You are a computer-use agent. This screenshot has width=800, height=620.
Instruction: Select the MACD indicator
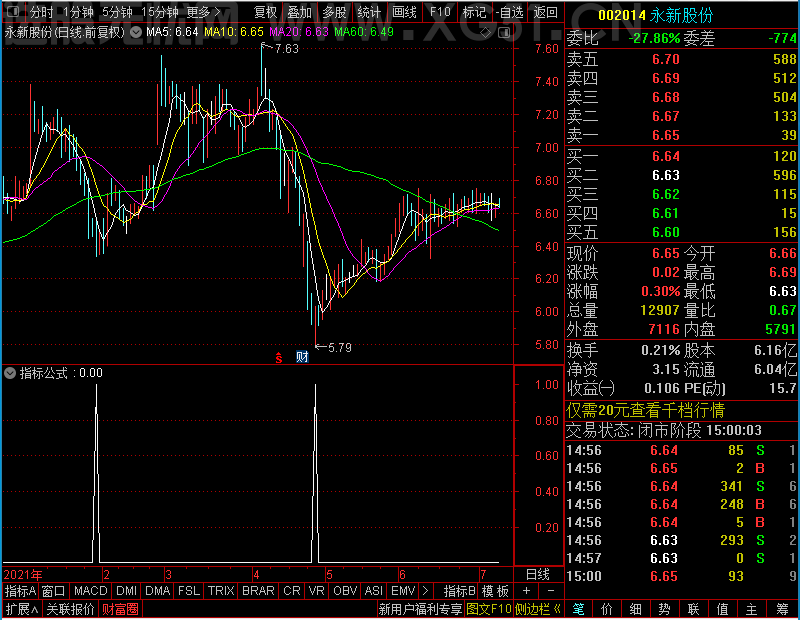[x=90, y=591]
